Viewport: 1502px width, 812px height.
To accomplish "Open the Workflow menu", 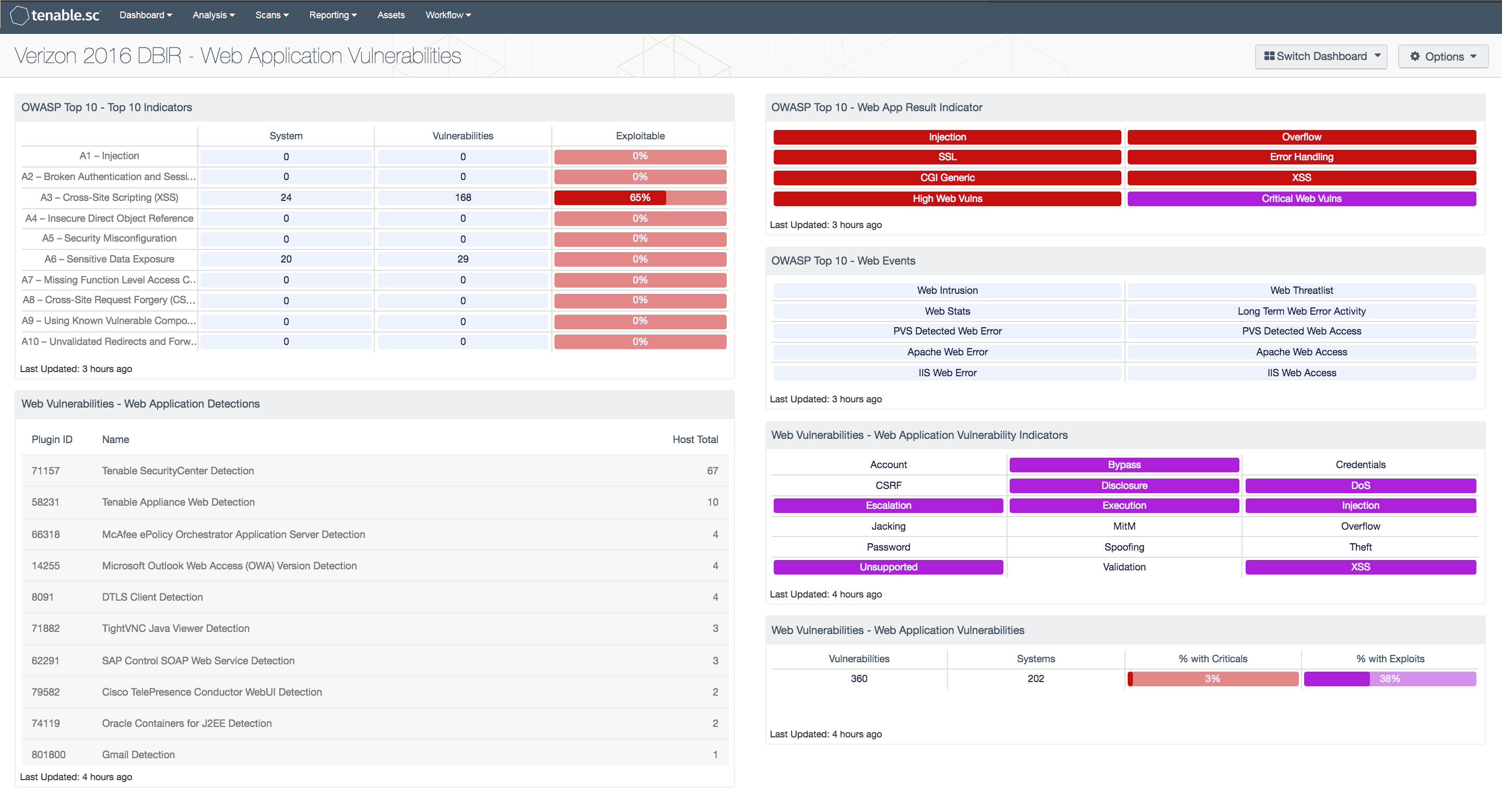I will pos(448,15).
